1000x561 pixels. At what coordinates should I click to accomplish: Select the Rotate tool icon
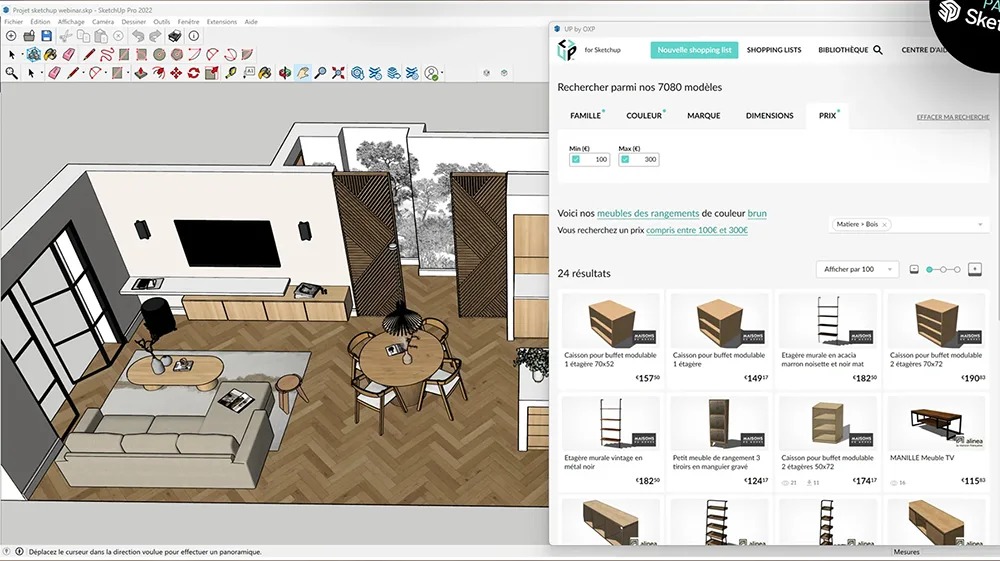[194, 73]
